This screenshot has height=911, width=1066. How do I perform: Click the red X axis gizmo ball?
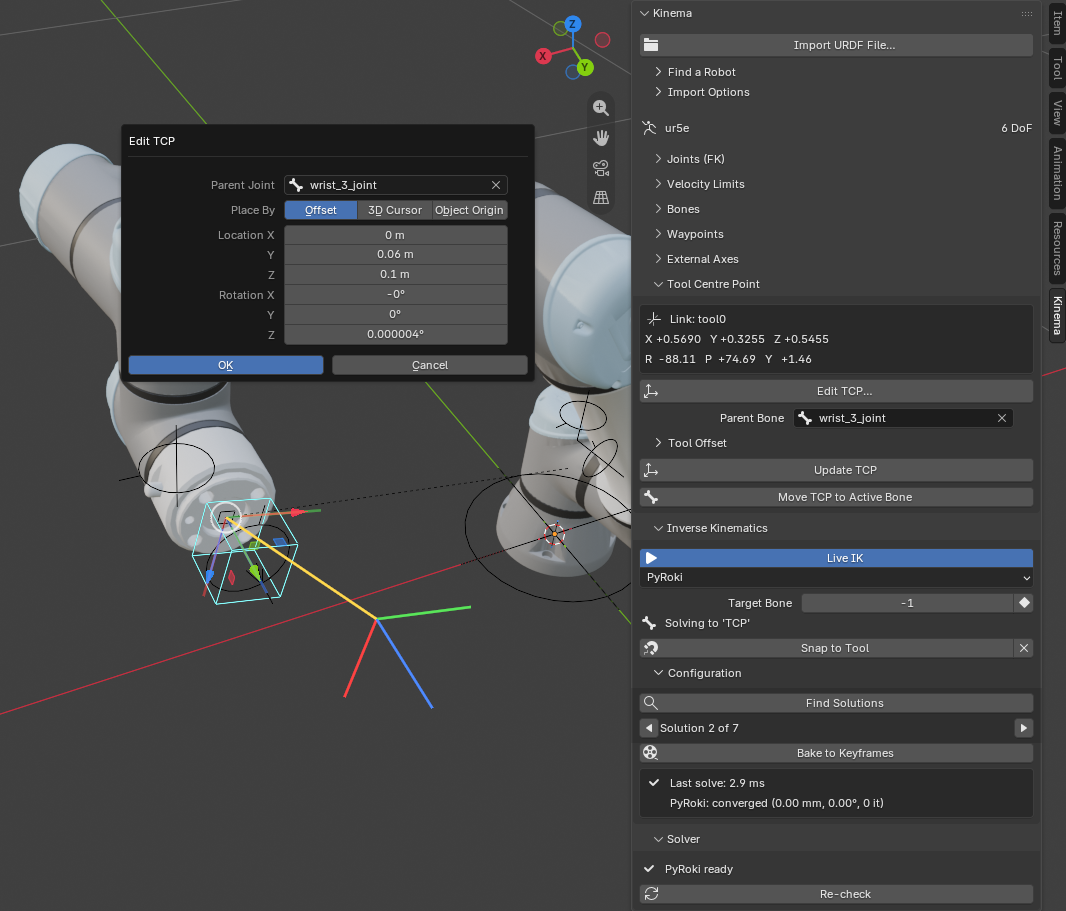click(543, 56)
